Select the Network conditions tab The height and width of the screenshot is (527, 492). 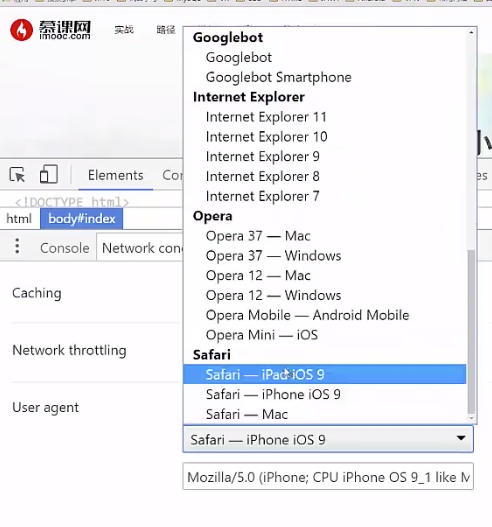[x=141, y=248]
